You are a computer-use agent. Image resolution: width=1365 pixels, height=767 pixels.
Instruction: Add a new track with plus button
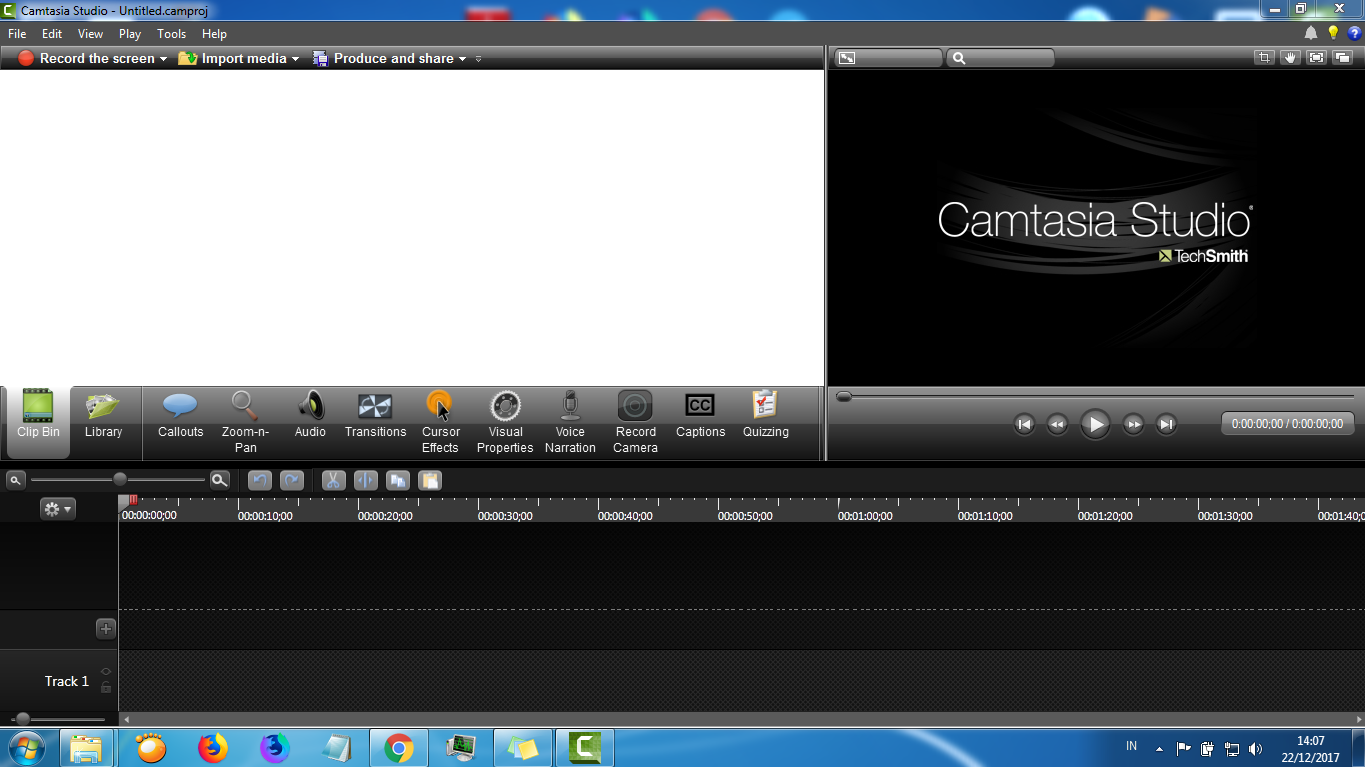click(106, 629)
